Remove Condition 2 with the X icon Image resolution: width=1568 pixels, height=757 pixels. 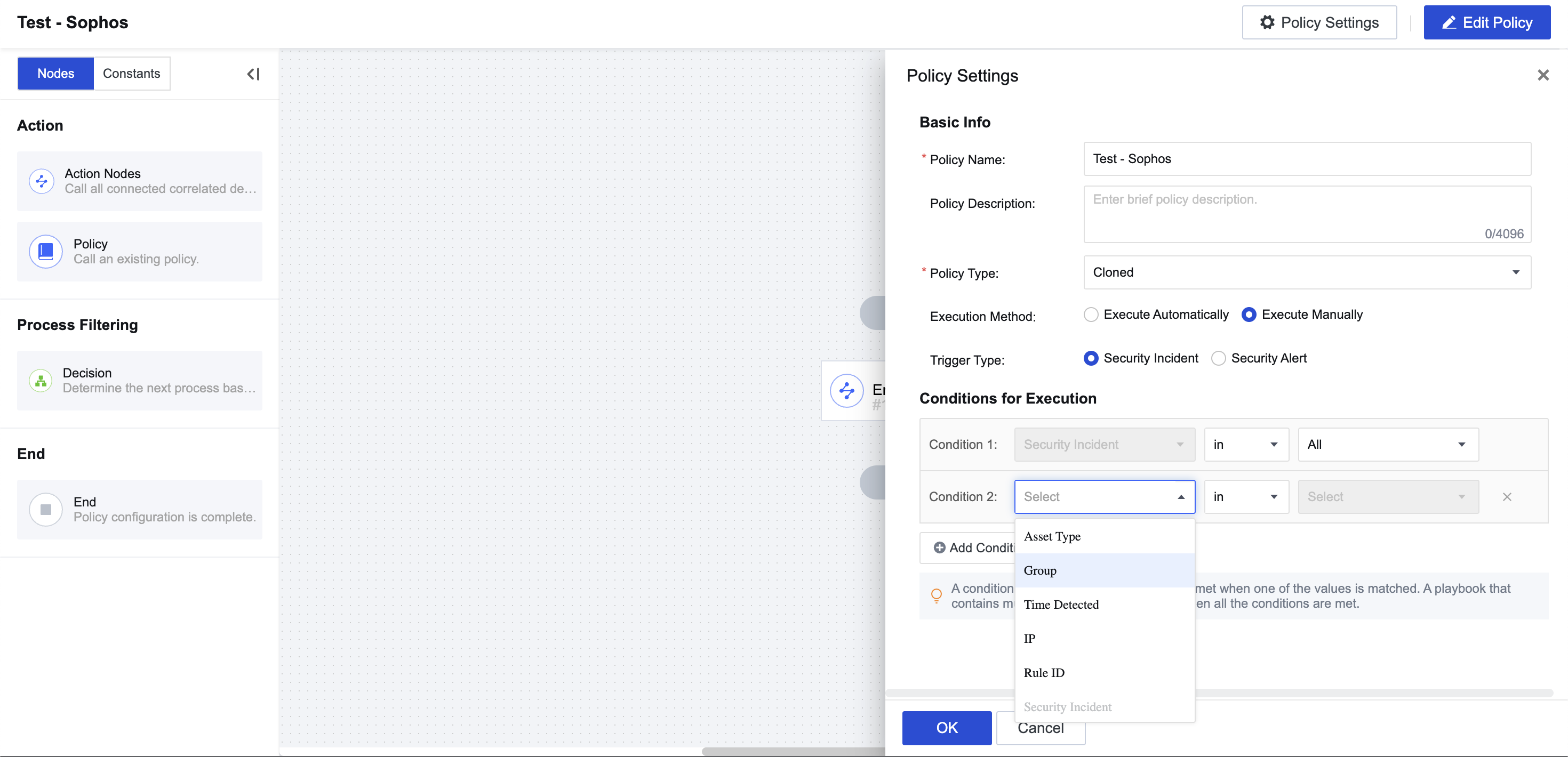[1507, 497]
